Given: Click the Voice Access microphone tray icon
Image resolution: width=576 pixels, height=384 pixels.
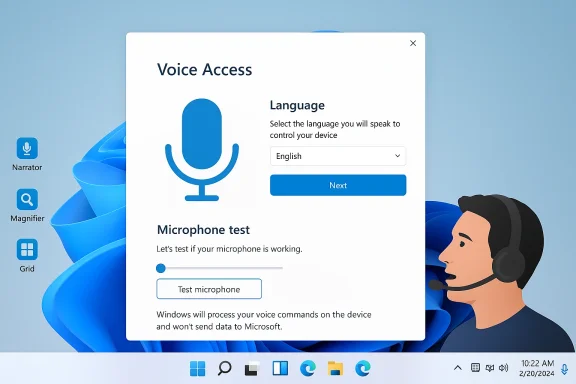Looking at the screenshot, I should (x=565, y=369).
